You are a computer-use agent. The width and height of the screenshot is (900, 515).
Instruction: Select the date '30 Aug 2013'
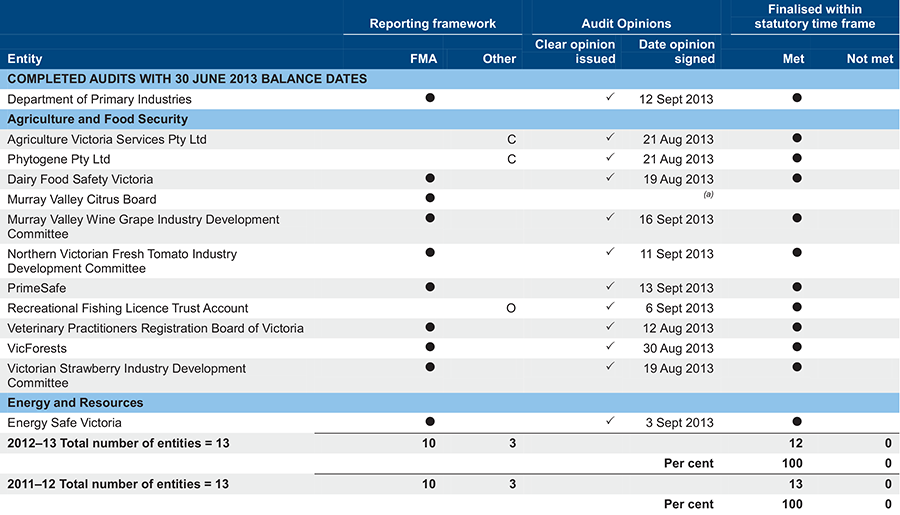tap(678, 349)
